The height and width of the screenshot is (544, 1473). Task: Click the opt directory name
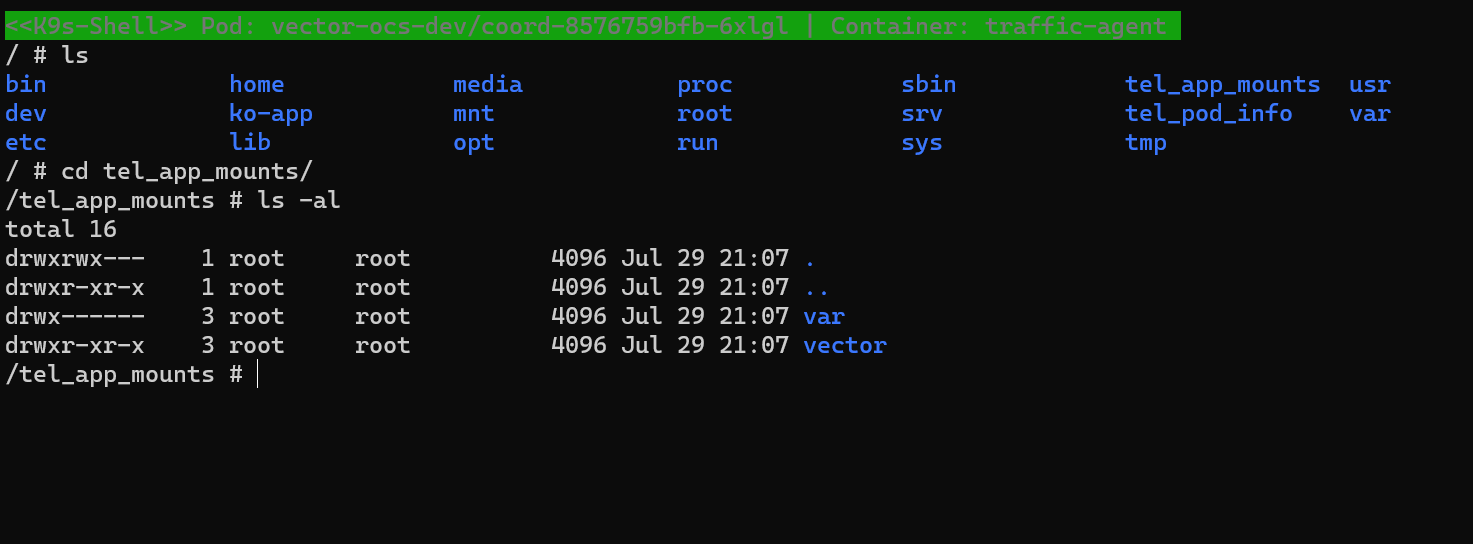click(x=473, y=143)
